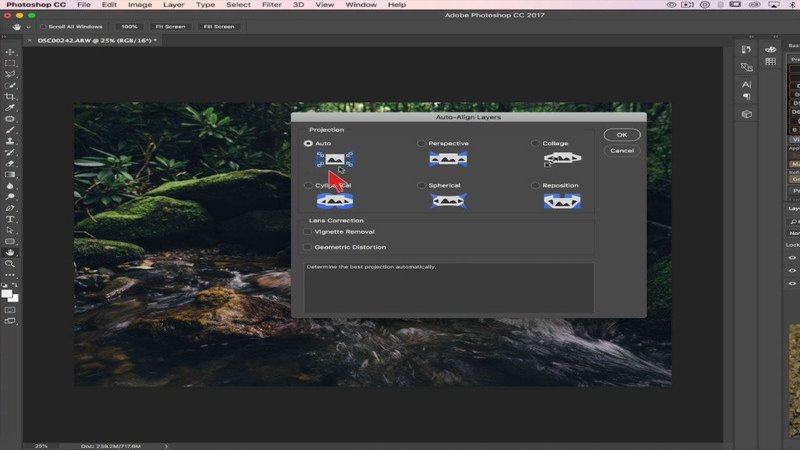Select the Horizontal Type tool
The width and height of the screenshot is (800, 450).
point(10,218)
